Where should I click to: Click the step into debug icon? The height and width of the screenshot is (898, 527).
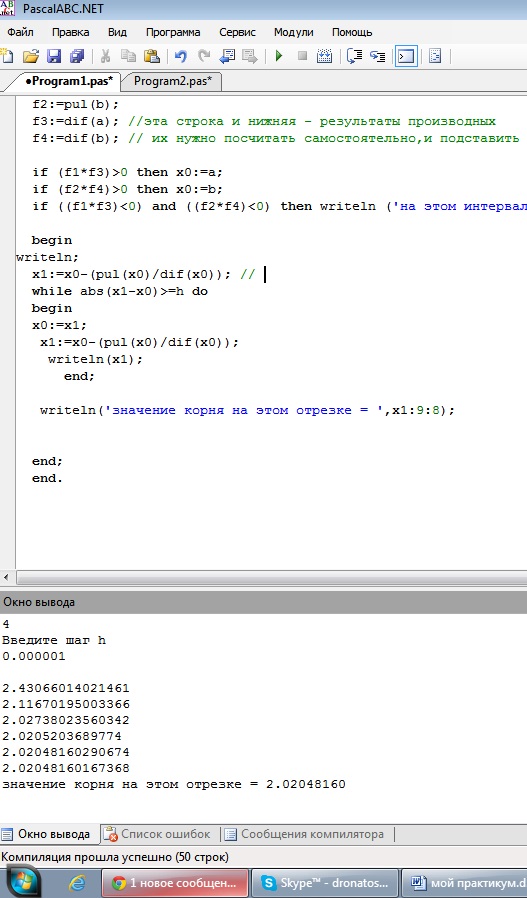[377, 56]
